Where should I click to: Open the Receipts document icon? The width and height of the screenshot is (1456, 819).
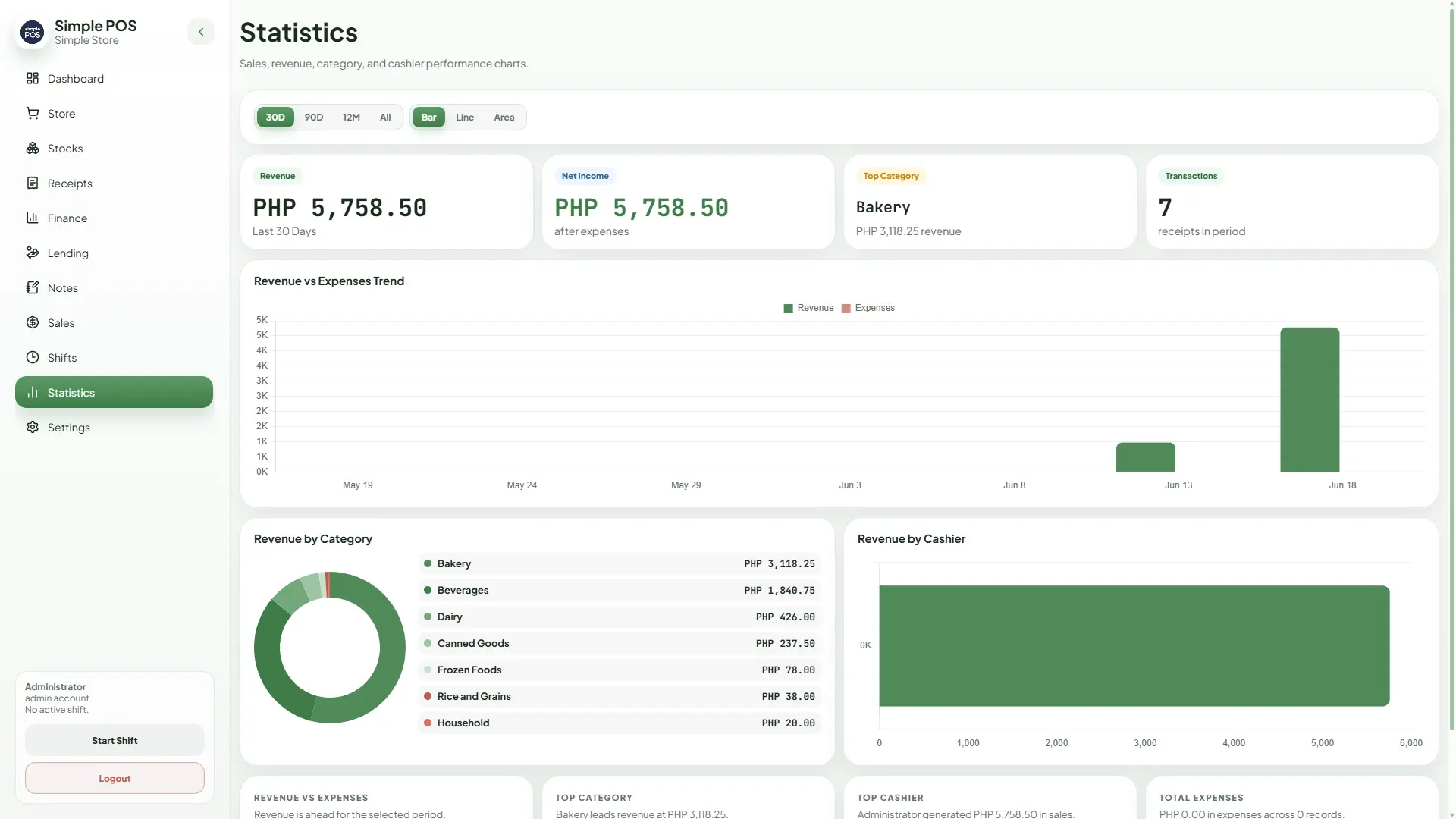tap(33, 184)
